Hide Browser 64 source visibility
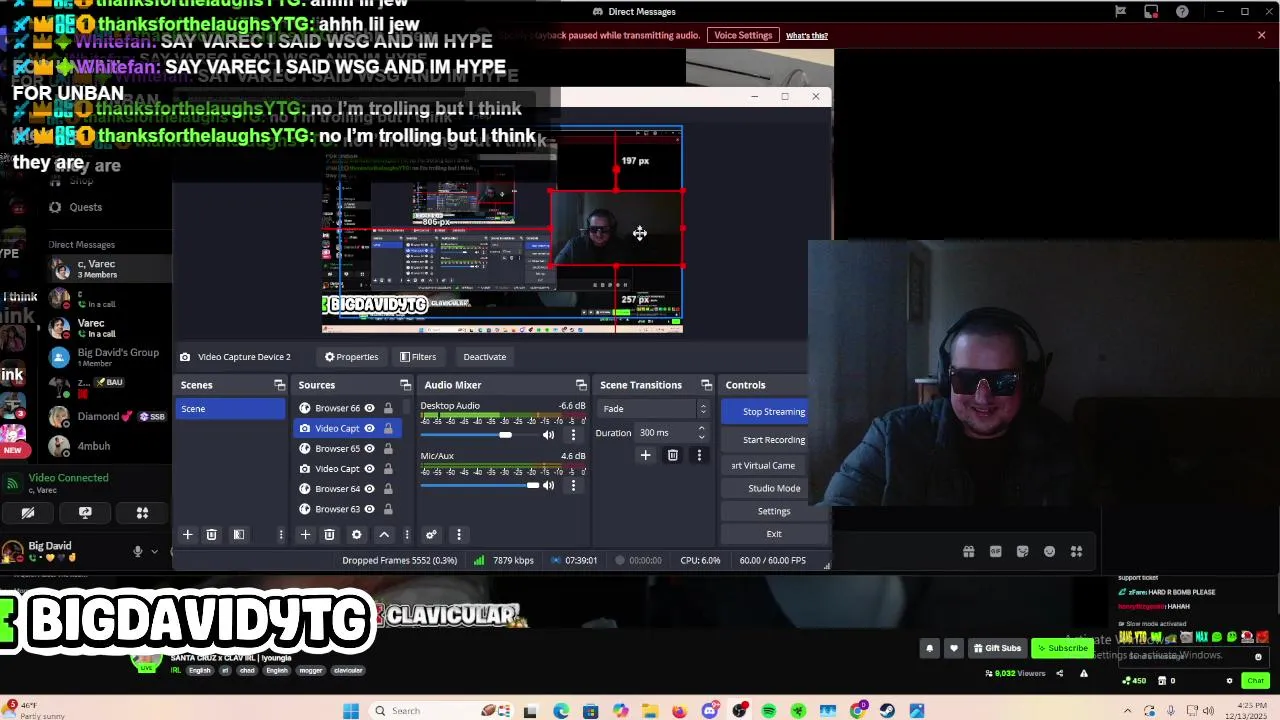1280x720 pixels. click(369, 489)
